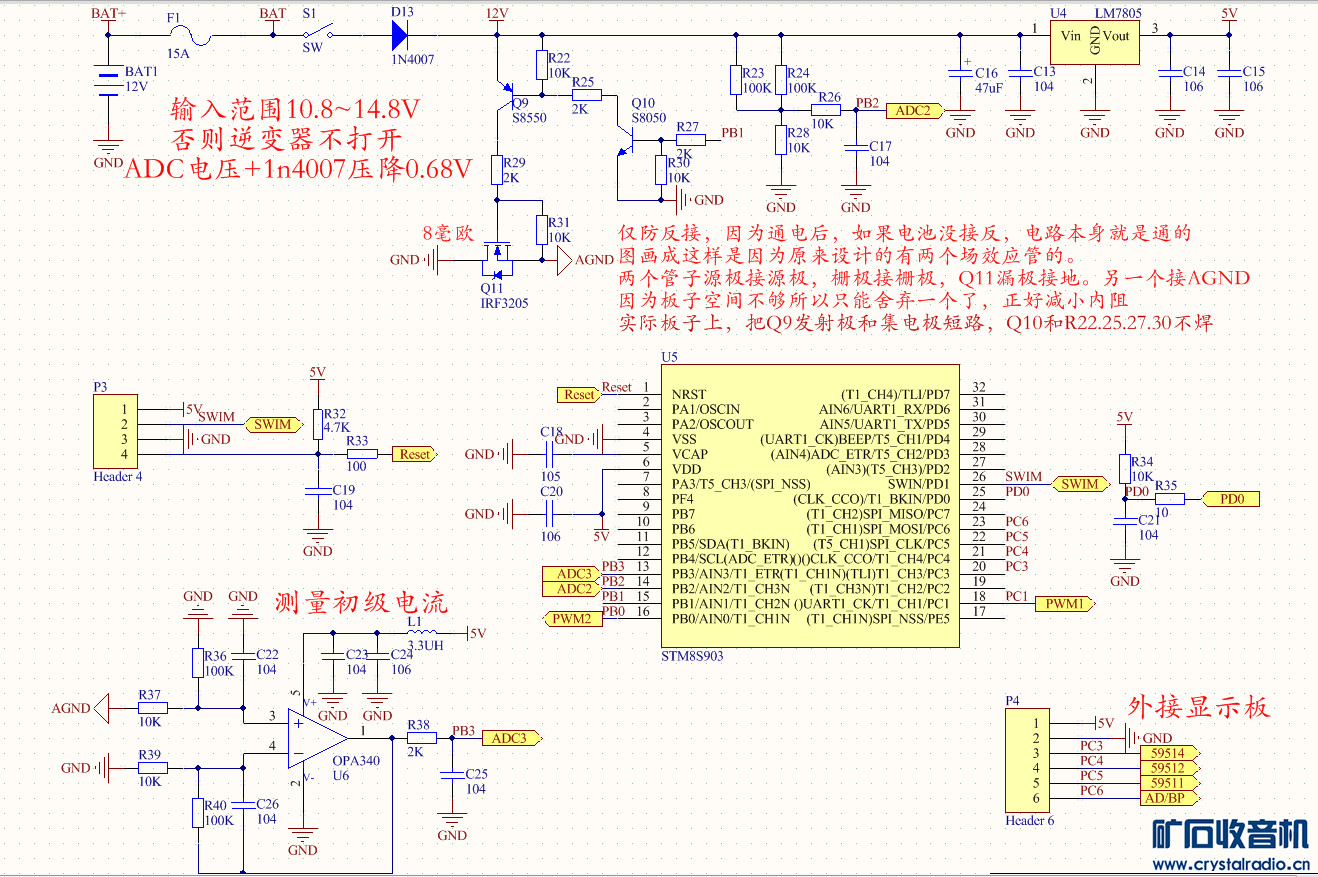This screenshot has width=1318, height=877.
Task: Select the U5 STM8S903 microcontroller body
Action: click(x=809, y=506)
